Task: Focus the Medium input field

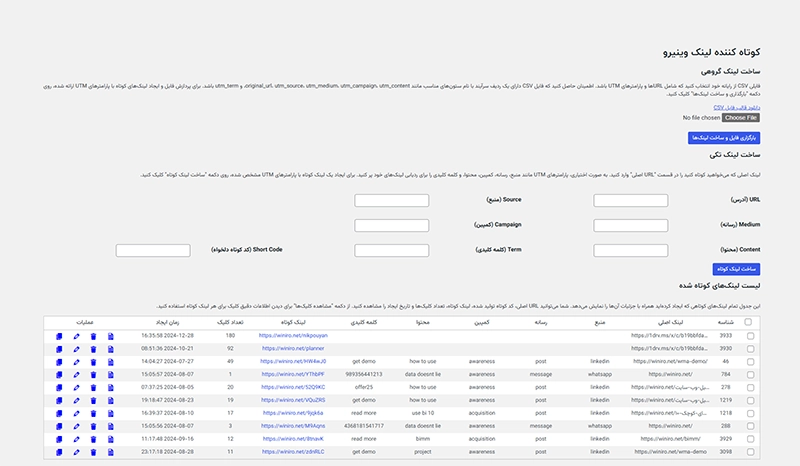Action: pos(631,225)
